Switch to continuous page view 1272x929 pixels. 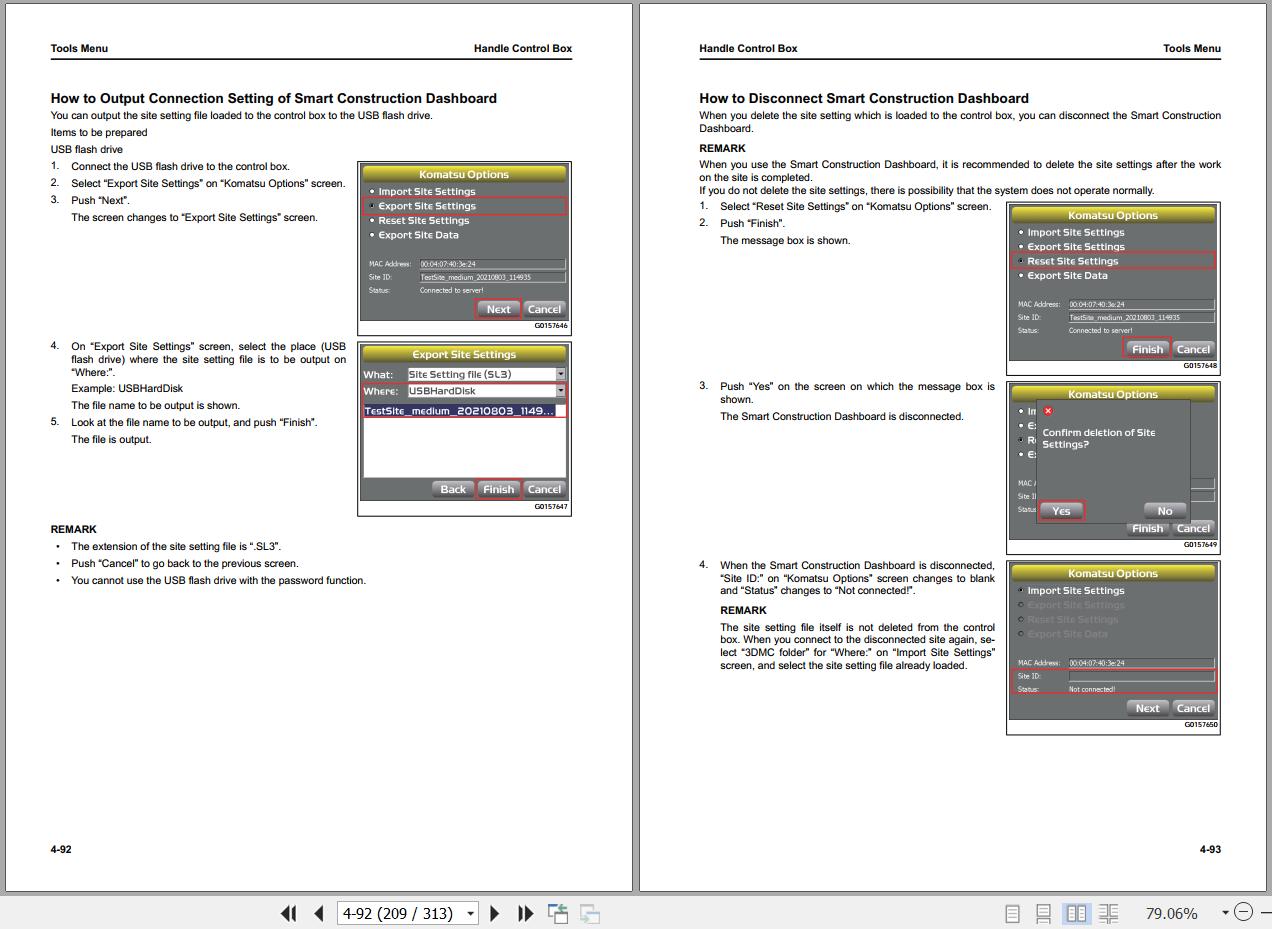click(x=1043, y=913)
